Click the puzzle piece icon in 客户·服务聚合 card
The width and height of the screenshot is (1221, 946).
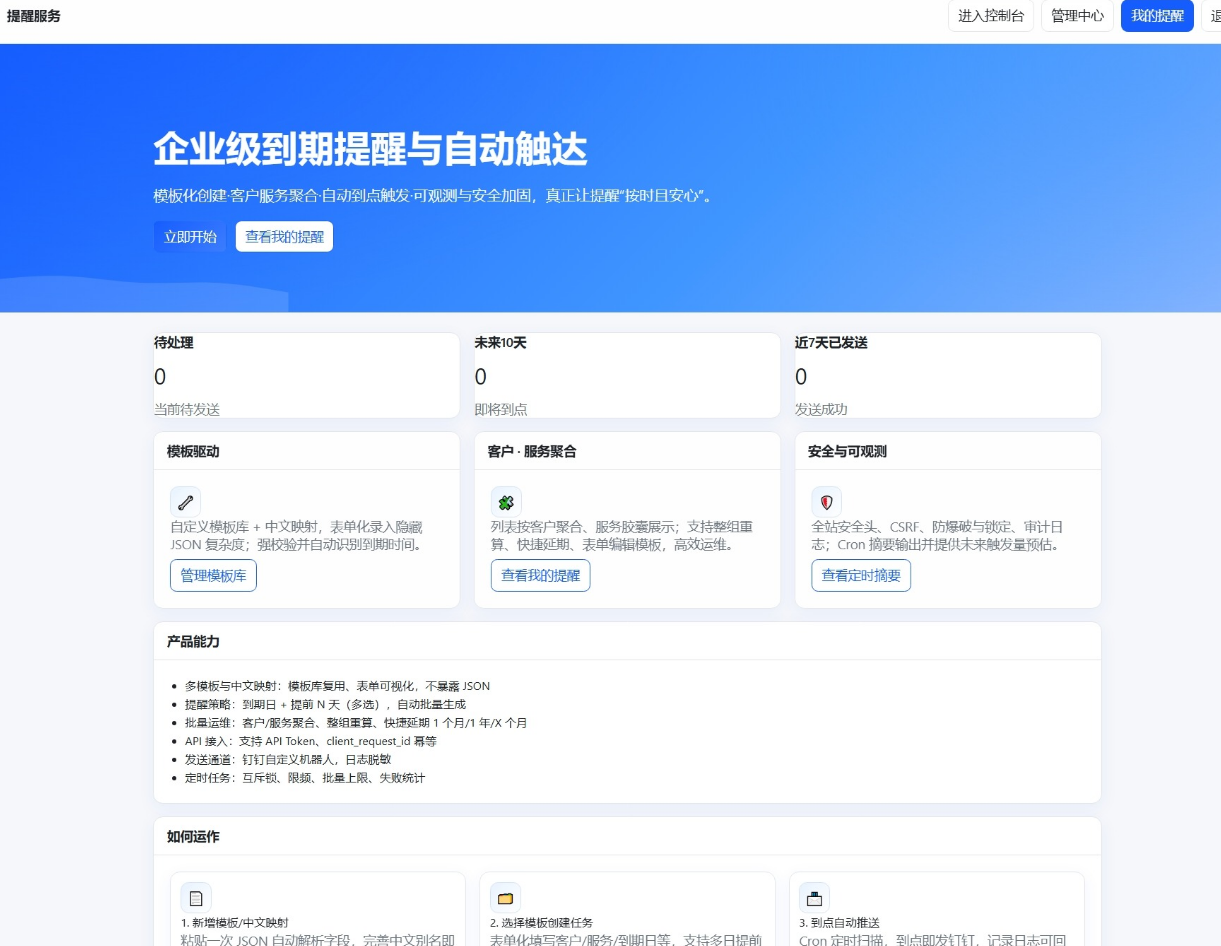(x=506, y=502)
